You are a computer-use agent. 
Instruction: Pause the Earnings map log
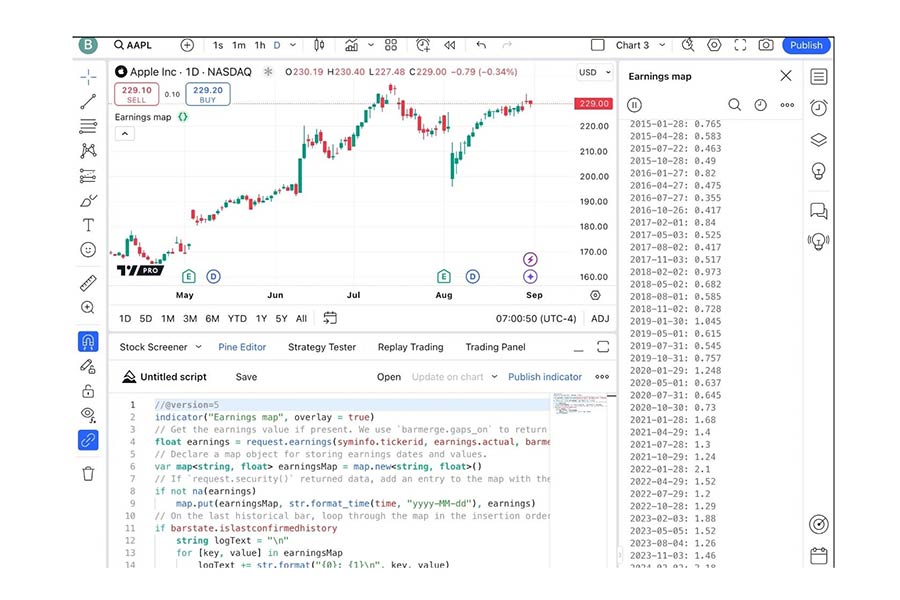point(634,105)
